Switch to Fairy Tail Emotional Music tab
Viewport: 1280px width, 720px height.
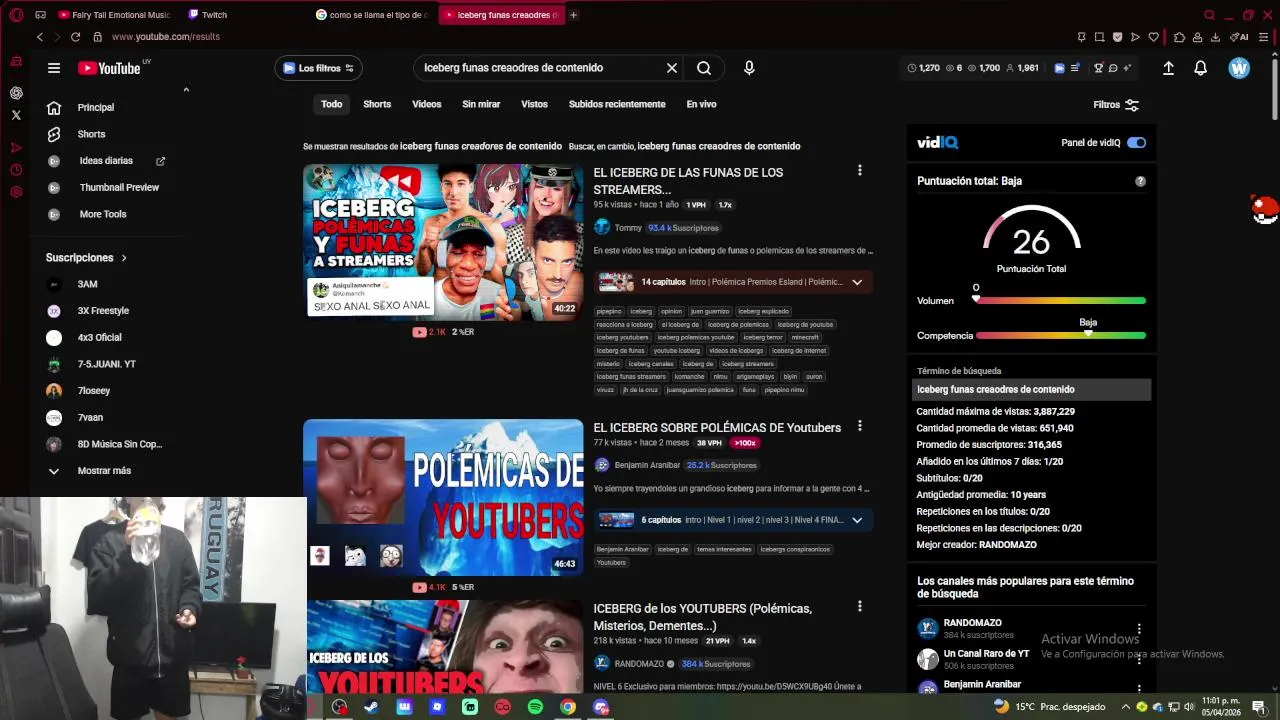[114, 15]
